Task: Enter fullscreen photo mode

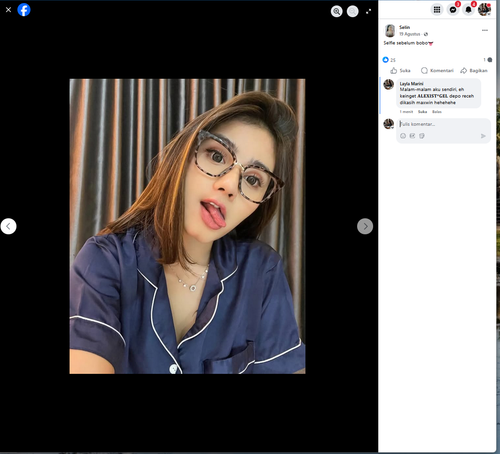Action: point(368,11)
